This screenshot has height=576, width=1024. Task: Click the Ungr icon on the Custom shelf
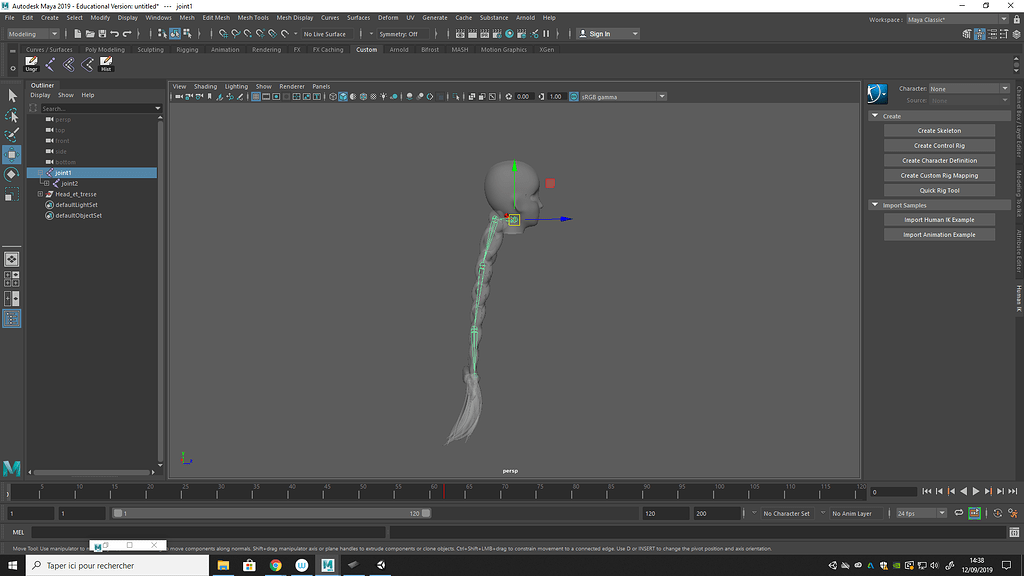pos(31,66)
